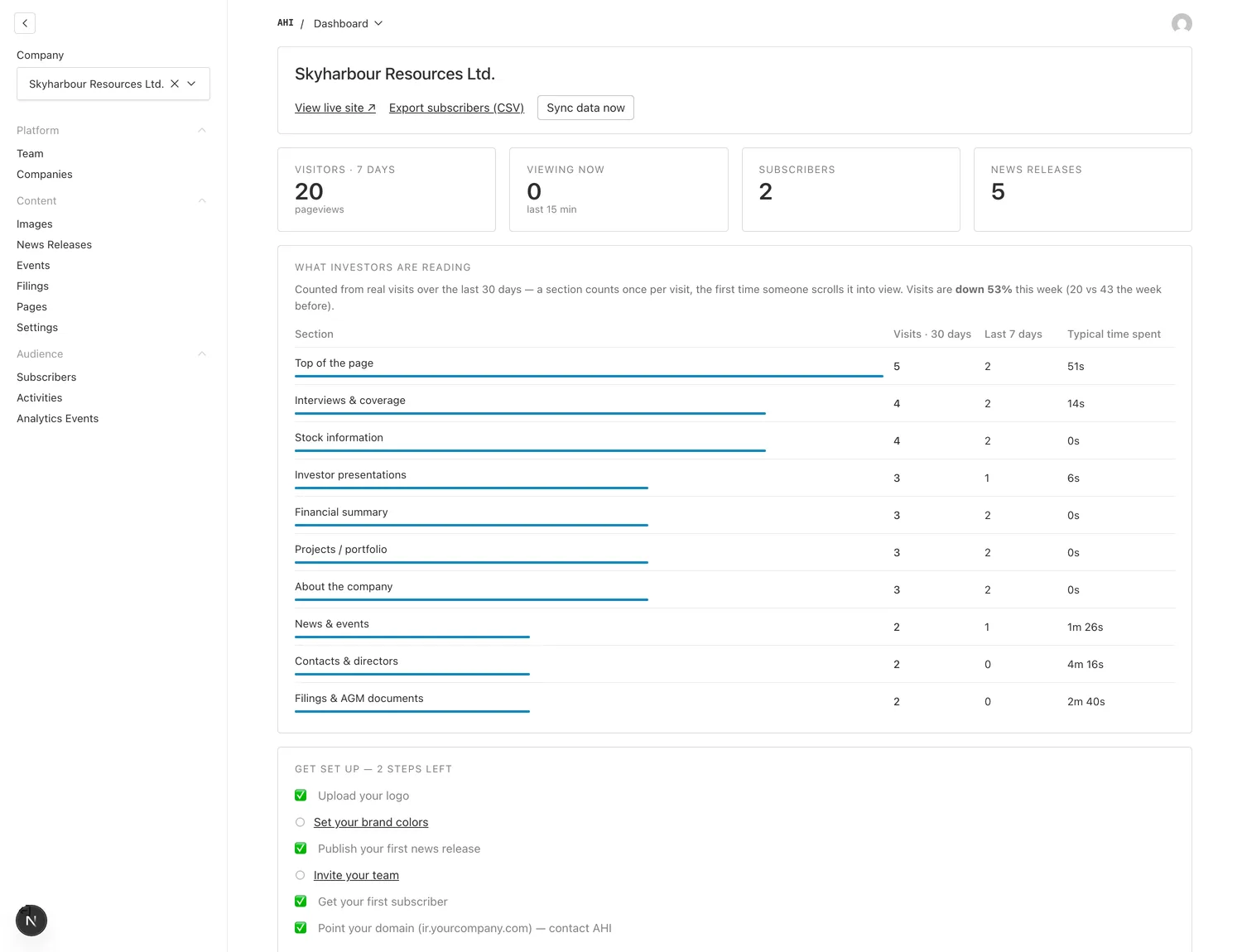Click the Subscribers stat card showing 2
1242x952 pixels.
click(x=851, y=190)
